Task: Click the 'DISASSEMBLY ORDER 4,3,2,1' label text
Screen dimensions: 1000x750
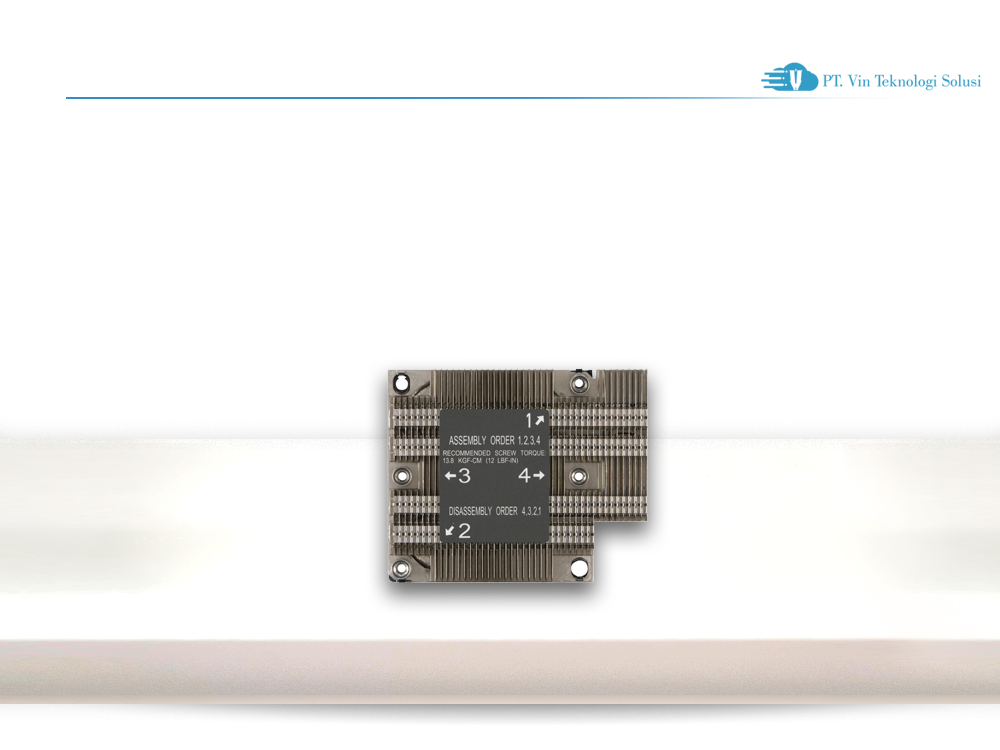Action: tap(495, 511)
